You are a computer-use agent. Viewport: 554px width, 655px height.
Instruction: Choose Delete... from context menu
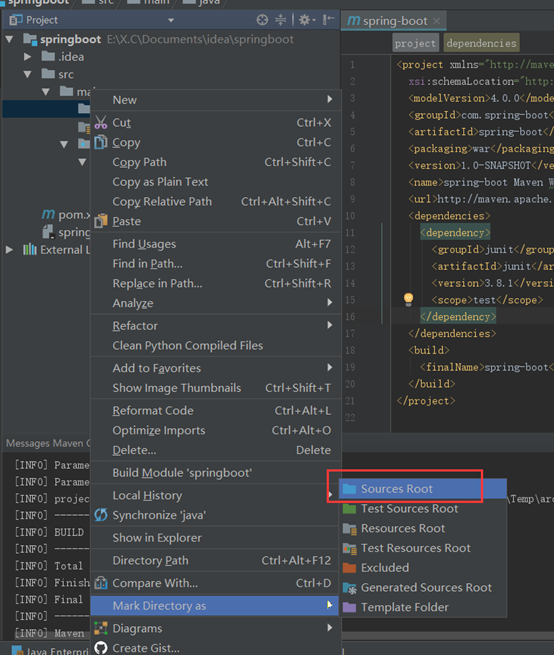coord(216,450)
